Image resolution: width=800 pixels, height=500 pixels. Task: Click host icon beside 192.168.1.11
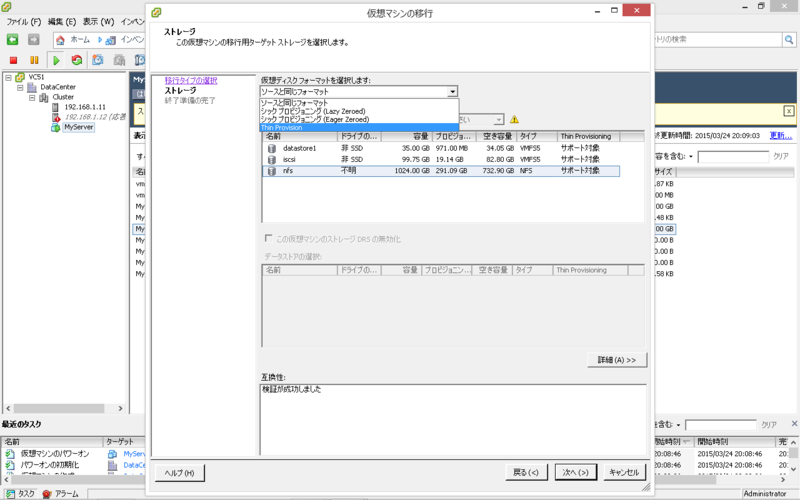56,107
